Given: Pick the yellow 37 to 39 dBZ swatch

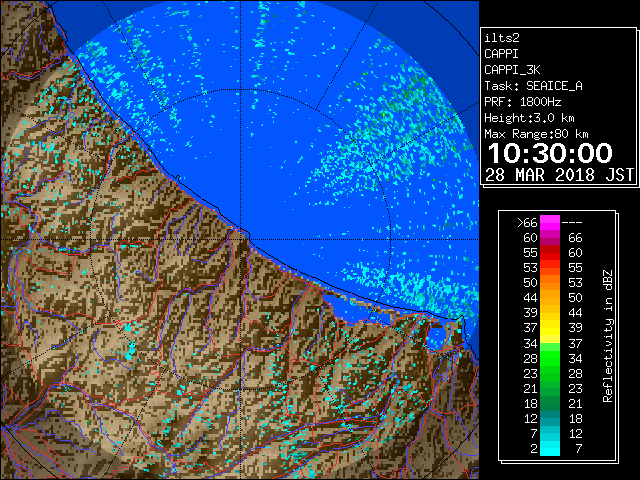Looking at the screenshot, I should point(550,328).
